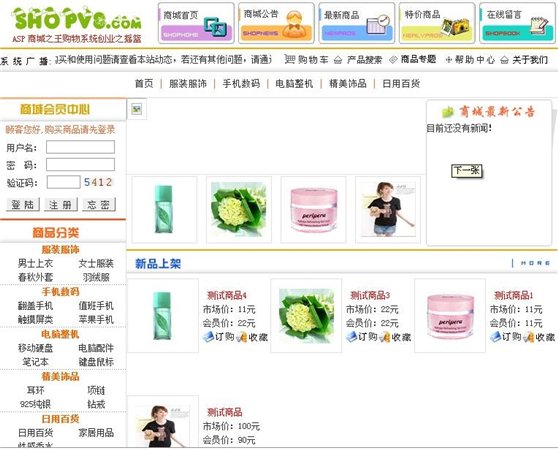This screenshot has height=450, width=558.
Task: Click the MORE link beside 新品上架
Action: tap(535, 263)
